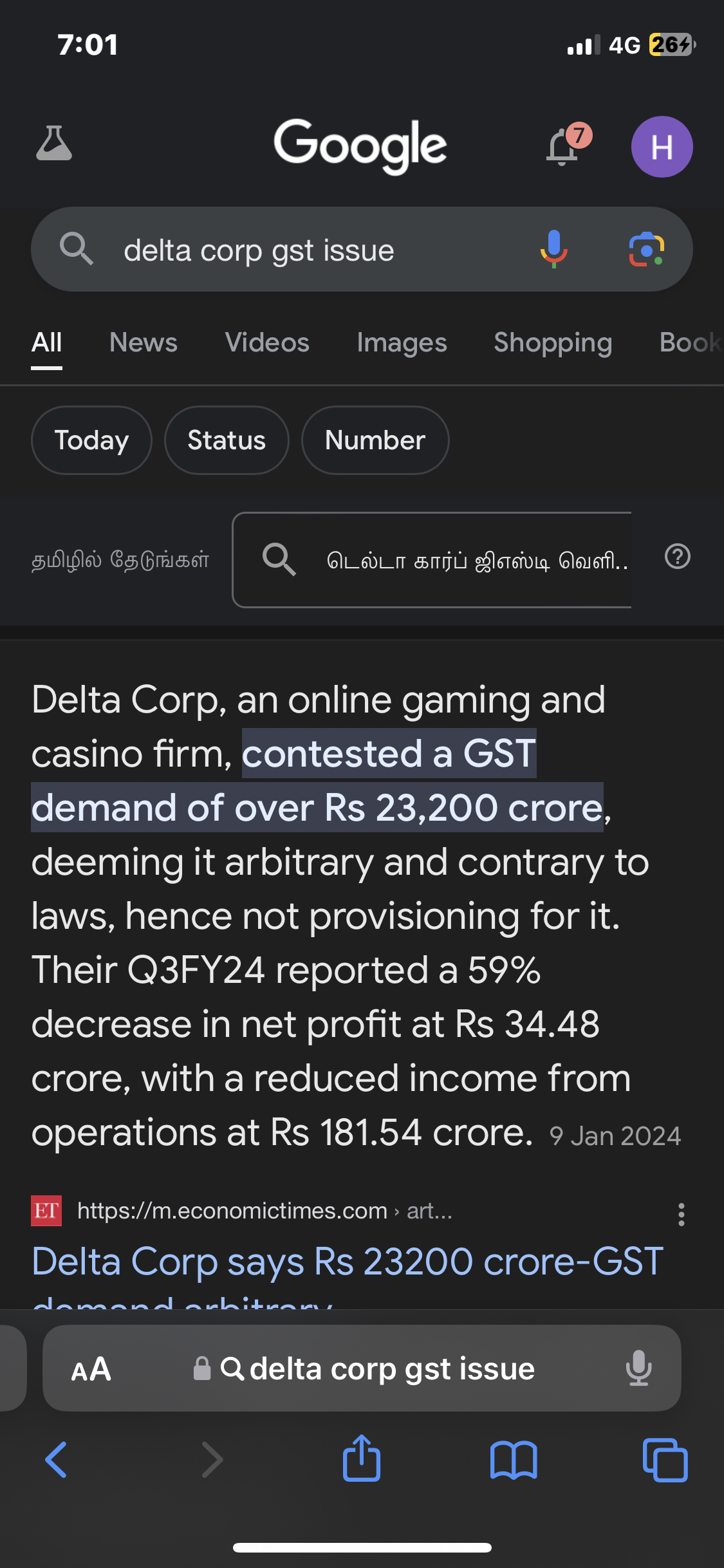Open AA page settings menu
The image size is (724, 1568).
pos(91,1369)
